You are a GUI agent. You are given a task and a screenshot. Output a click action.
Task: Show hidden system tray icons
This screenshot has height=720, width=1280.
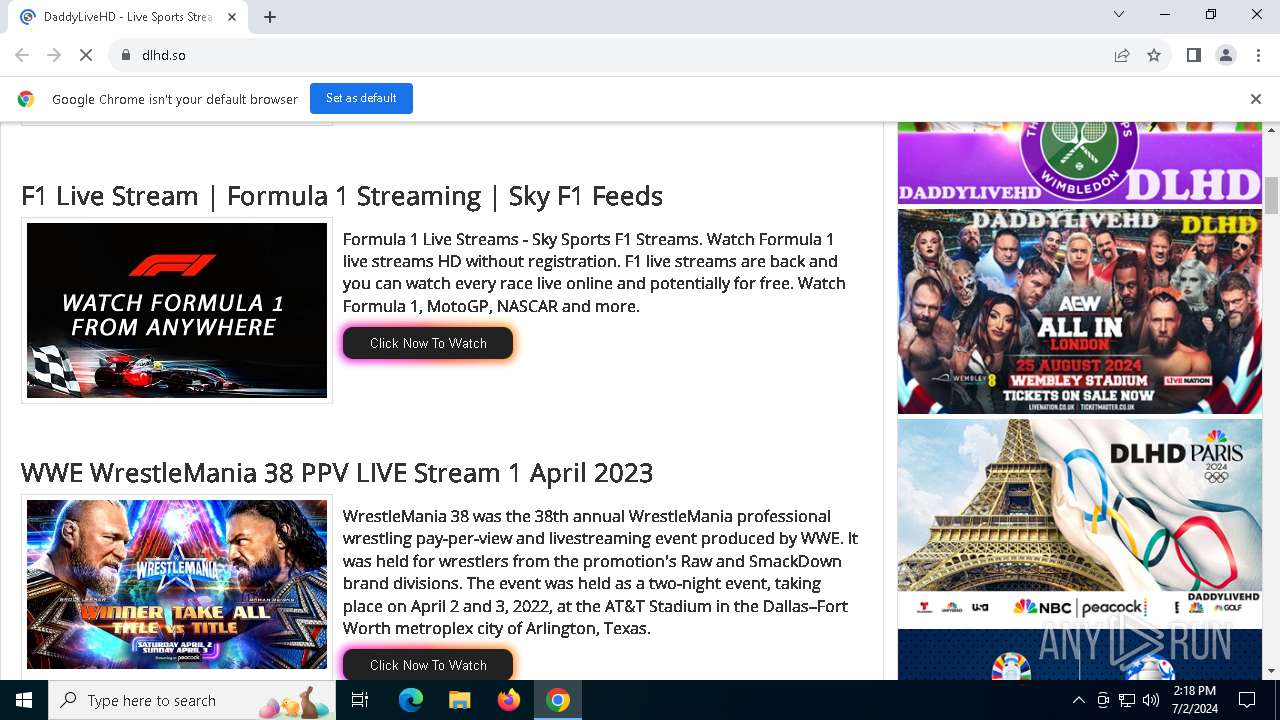(x=1078, y=700)
